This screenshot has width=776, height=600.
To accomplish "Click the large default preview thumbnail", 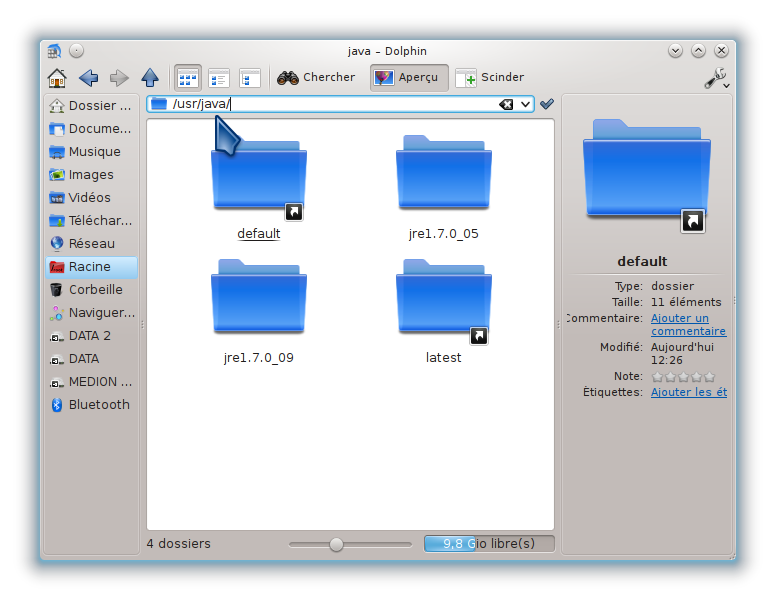I will click(646, 176).
